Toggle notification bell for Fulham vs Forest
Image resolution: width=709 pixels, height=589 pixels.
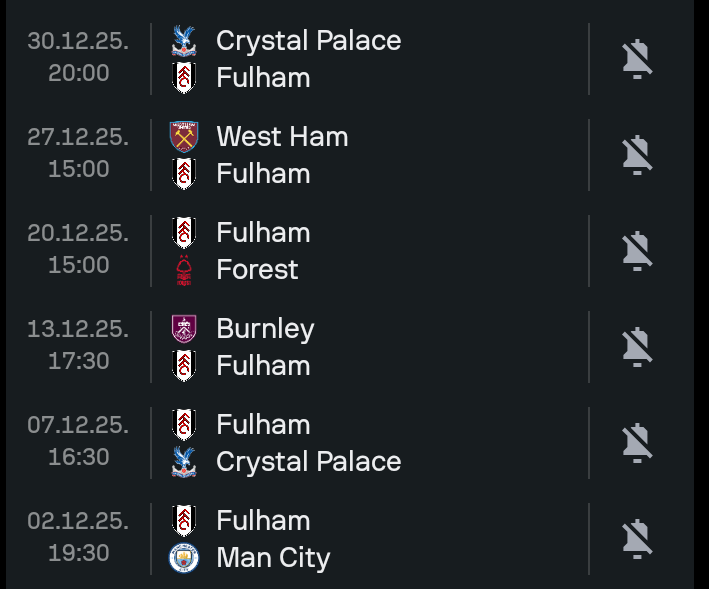(x=637, y=251)
